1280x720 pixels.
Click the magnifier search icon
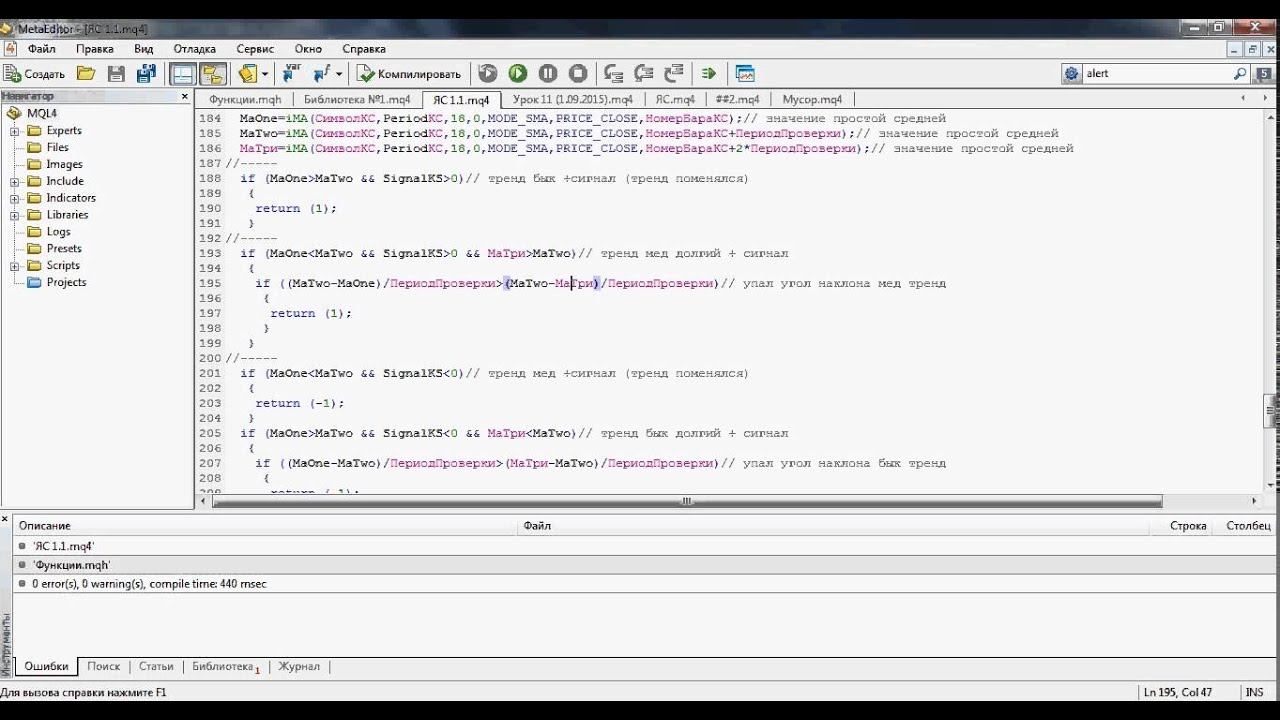1240,73
